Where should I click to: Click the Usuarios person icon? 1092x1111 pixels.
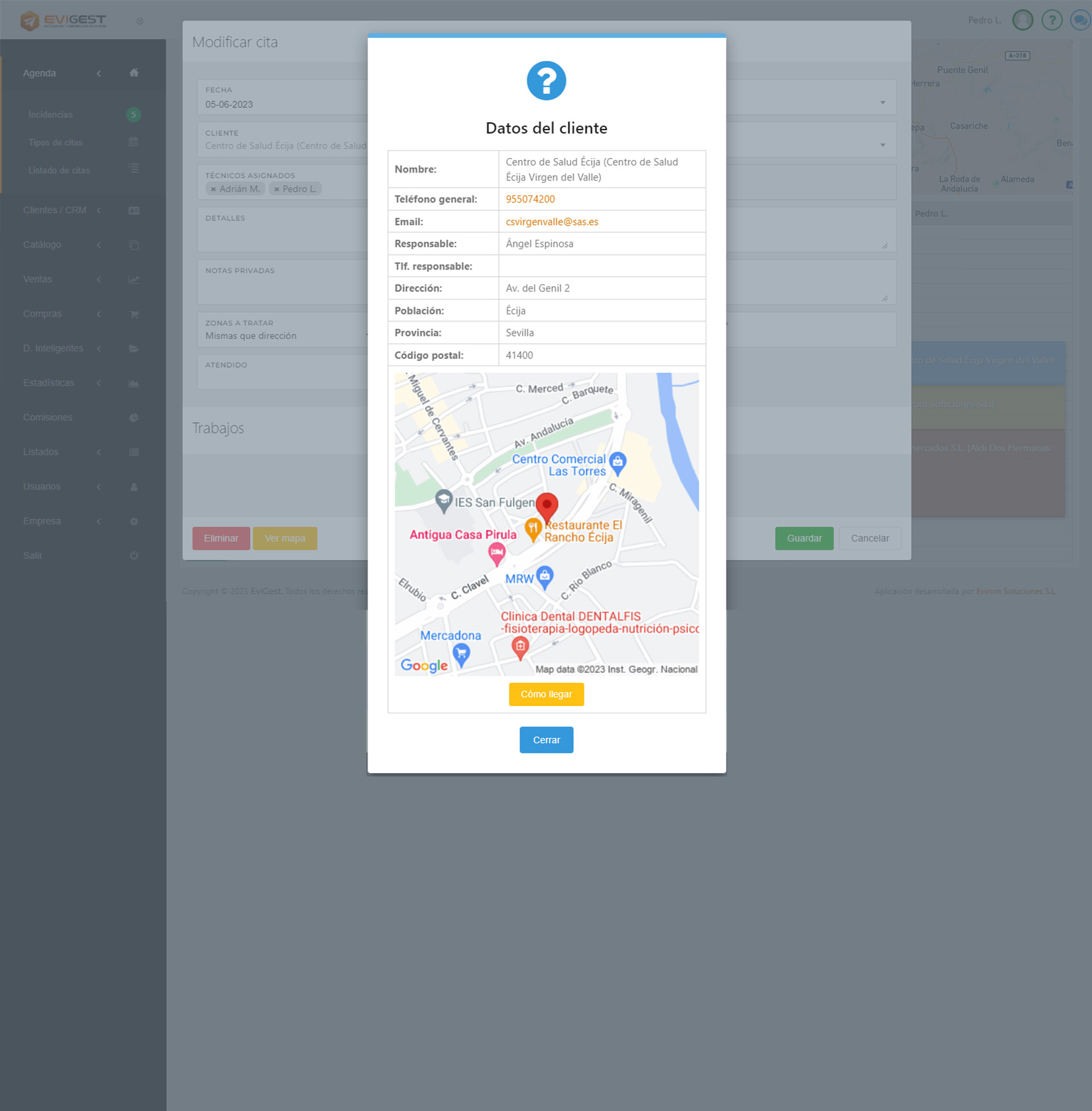tap(134, 486)
